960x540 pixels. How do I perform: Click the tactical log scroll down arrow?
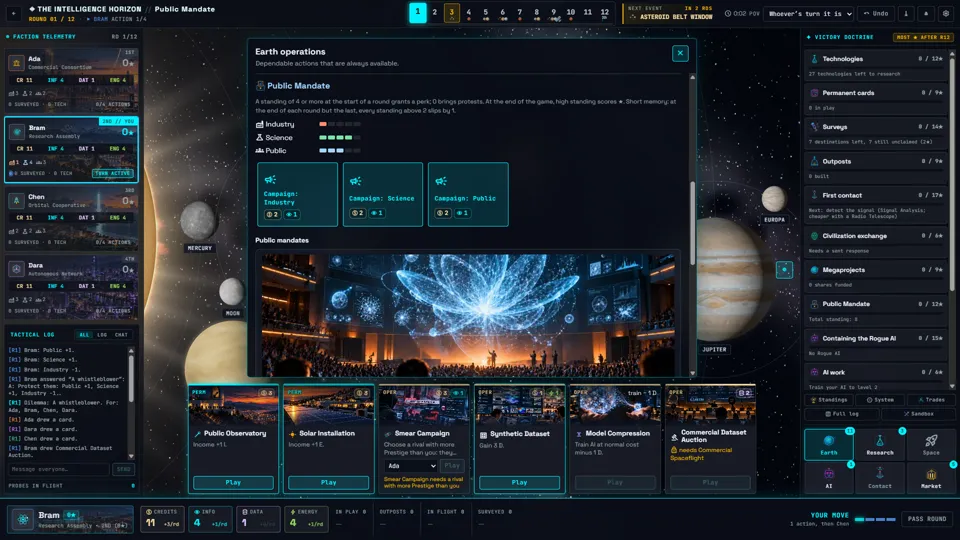coord(131,456)
